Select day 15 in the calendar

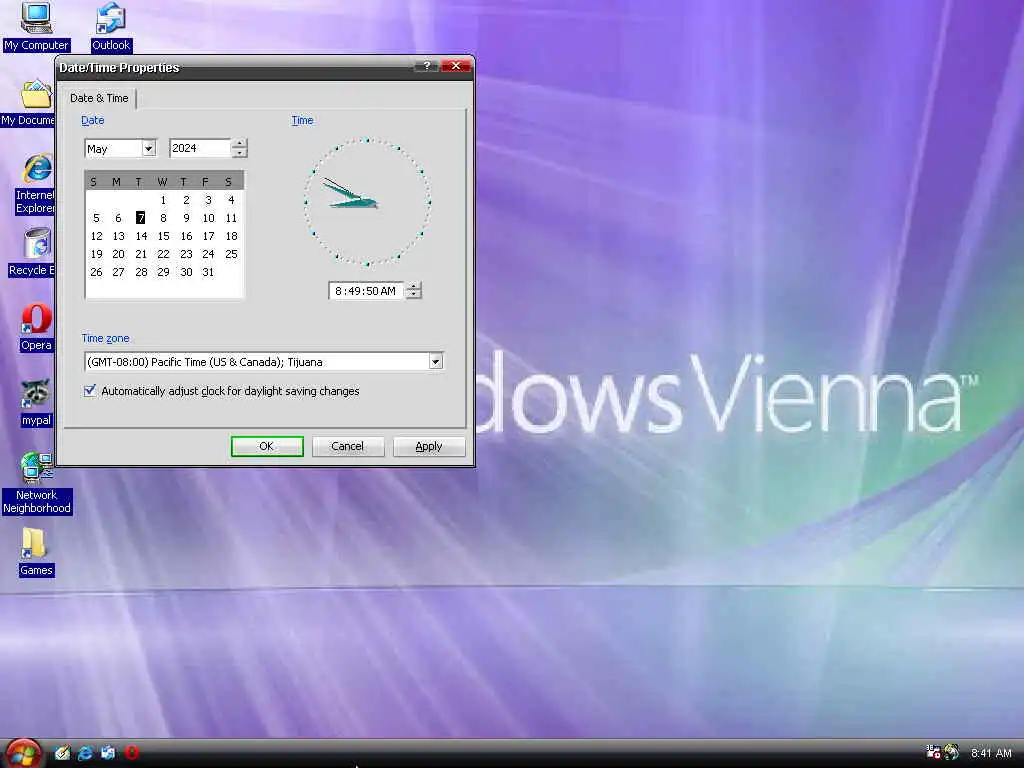[x=163, y=236]
